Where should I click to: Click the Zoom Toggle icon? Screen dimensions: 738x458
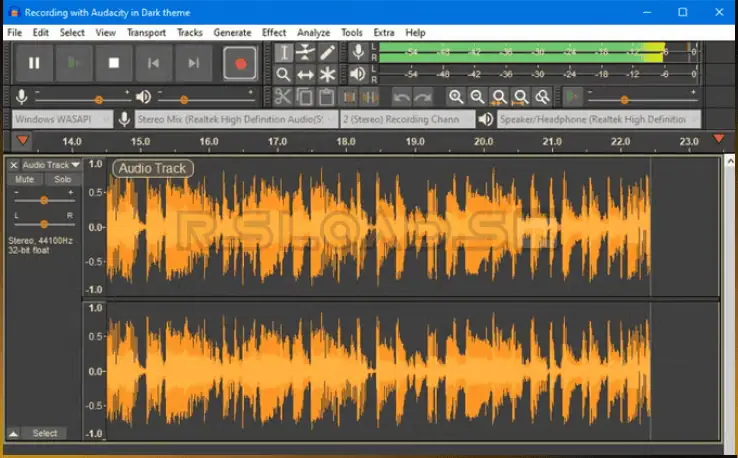click(542, 97)
